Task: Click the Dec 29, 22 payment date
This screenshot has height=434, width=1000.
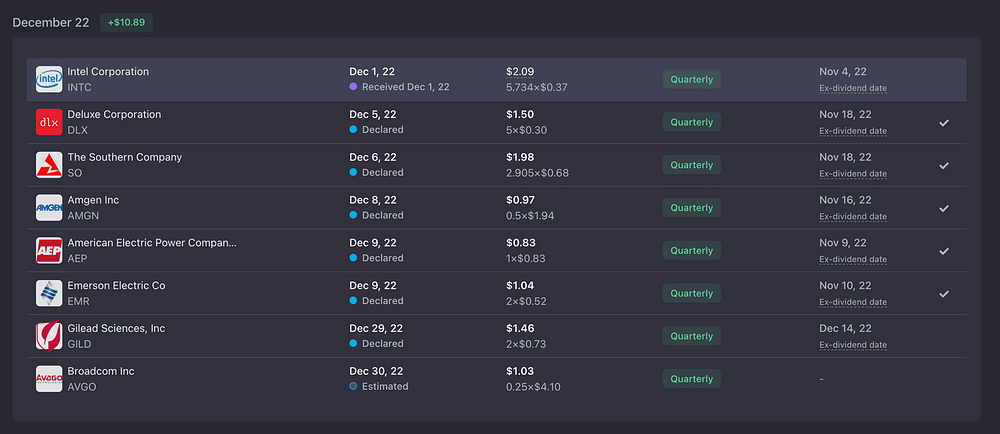Action: tap(376, 328)
